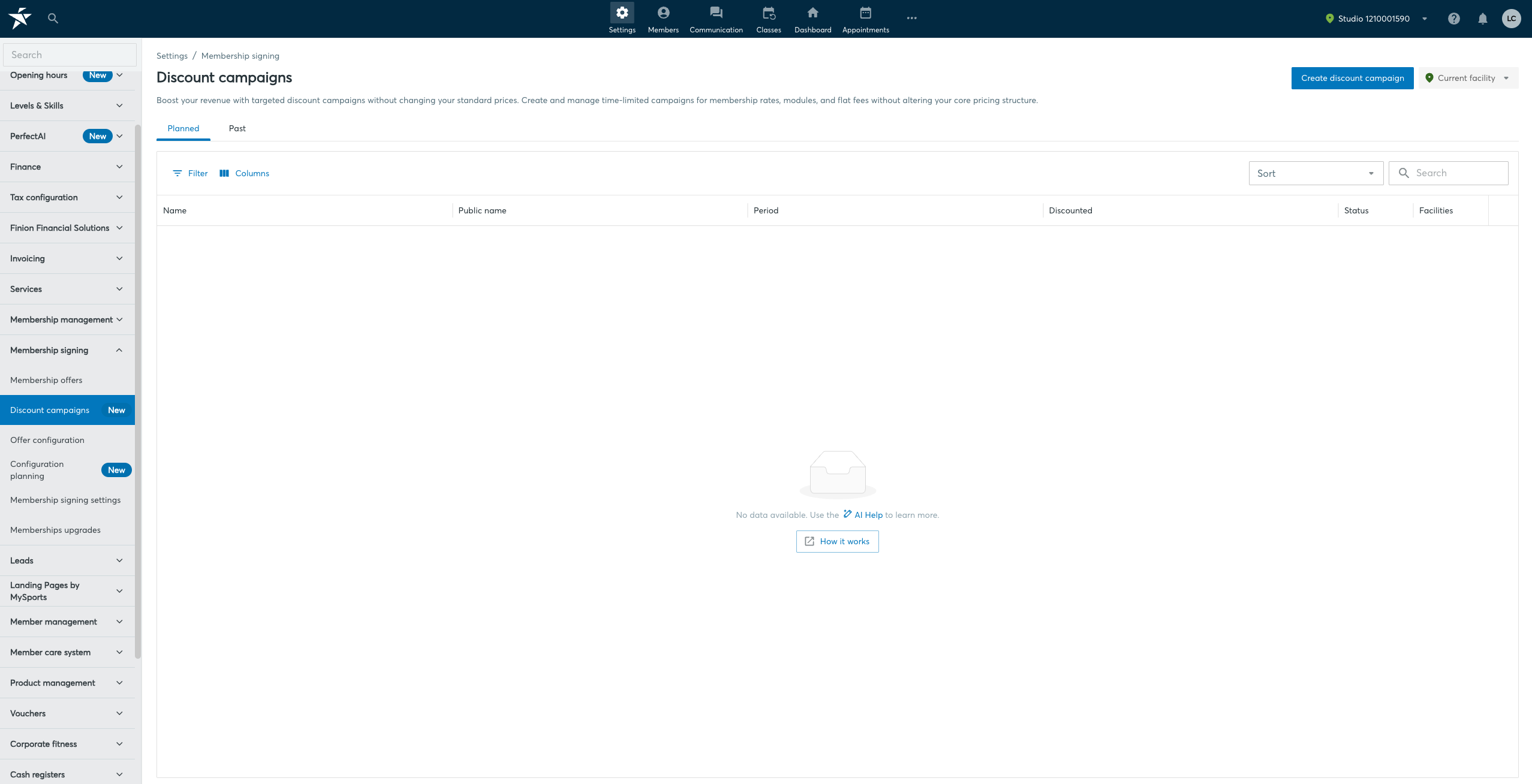Screen dimensions: 1532x784
Task: Open the Settings gear in top navigation
Action: coord(622,19)
